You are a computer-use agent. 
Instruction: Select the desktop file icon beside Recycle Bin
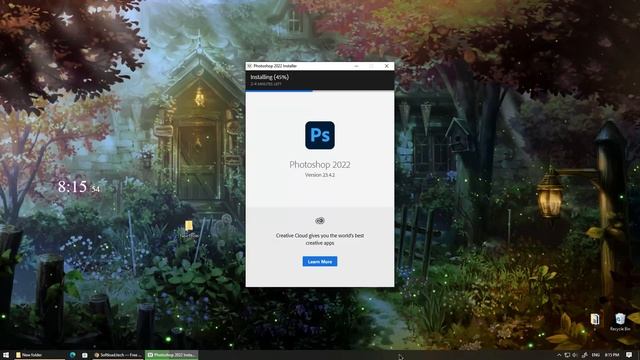[x=595, y=320]
